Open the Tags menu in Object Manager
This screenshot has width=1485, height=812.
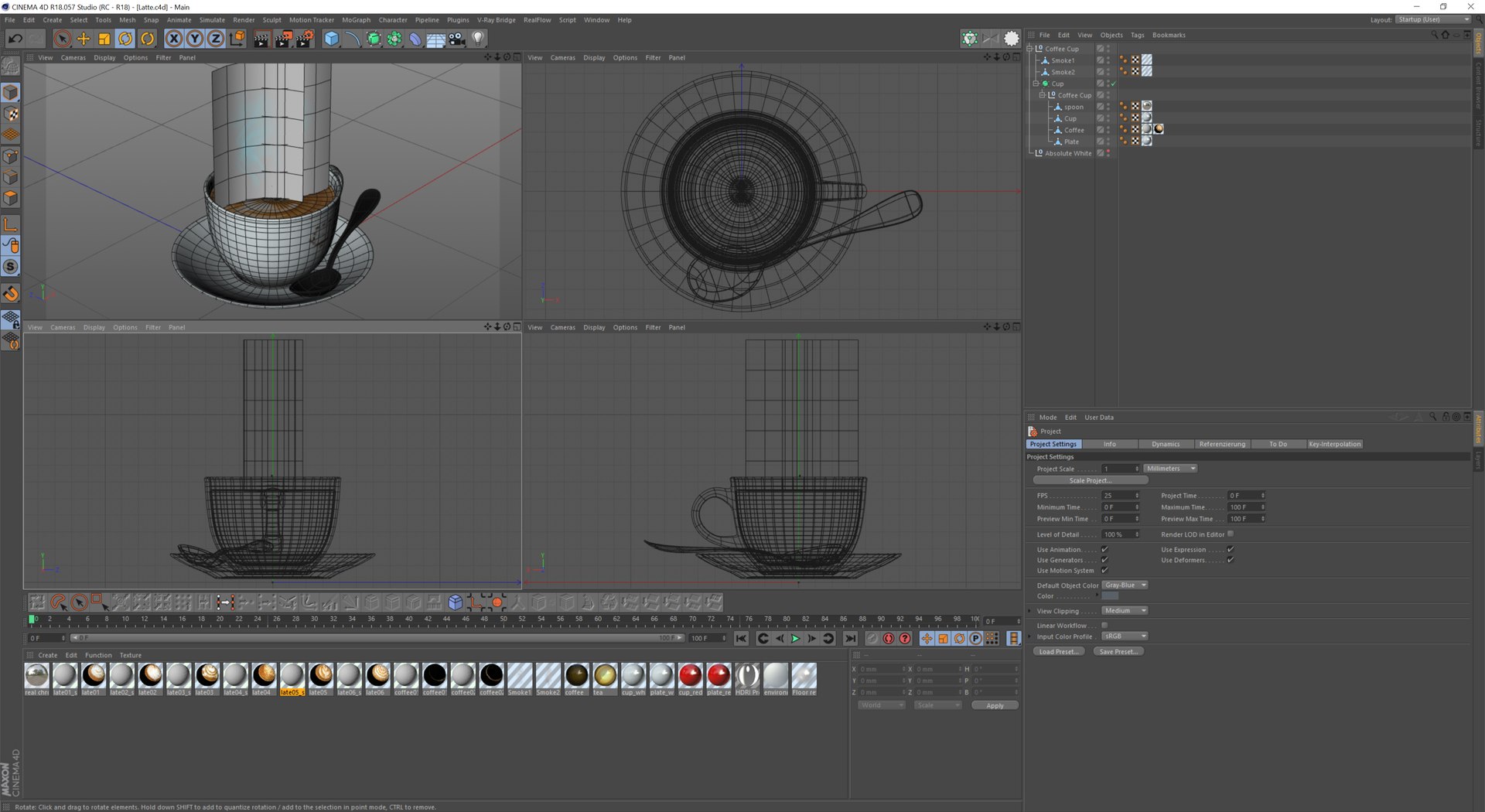1137,36
